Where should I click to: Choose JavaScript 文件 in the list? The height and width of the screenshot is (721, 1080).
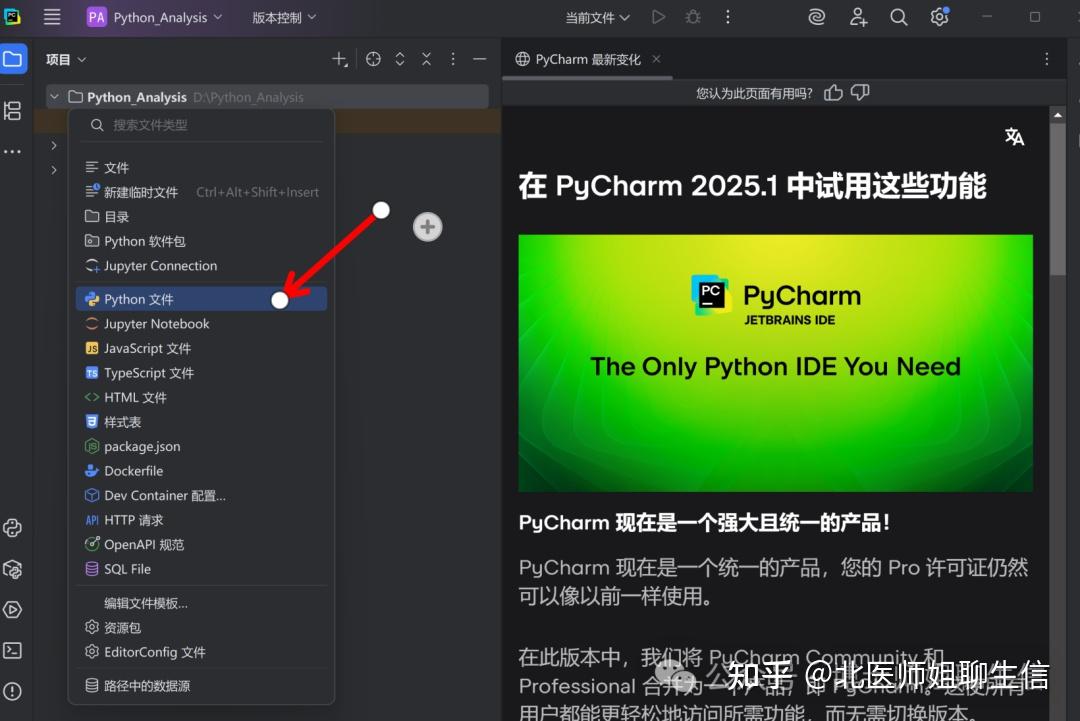pos(201,348)
